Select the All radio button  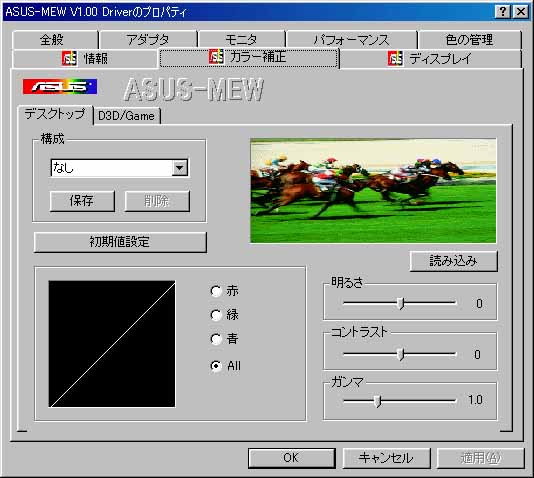216,366
